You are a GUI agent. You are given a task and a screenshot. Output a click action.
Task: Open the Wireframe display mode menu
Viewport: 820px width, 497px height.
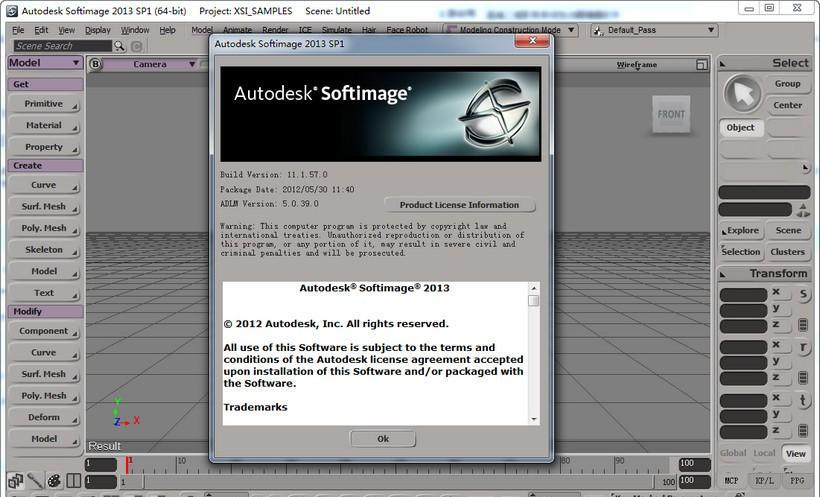pyautogui.click(x=636, y=65)
